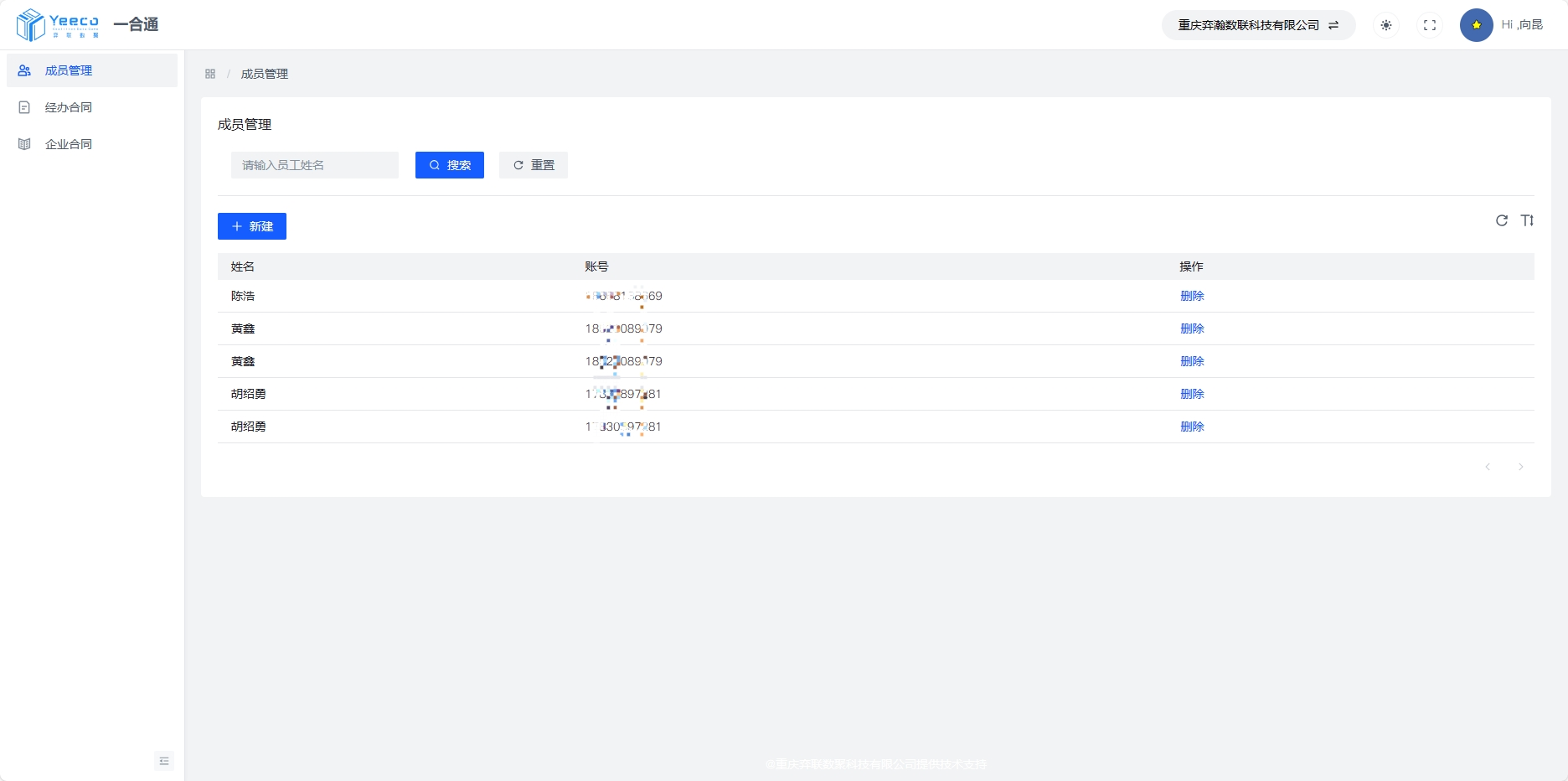Click the 经办合同 document icon

tap(24, 107)
